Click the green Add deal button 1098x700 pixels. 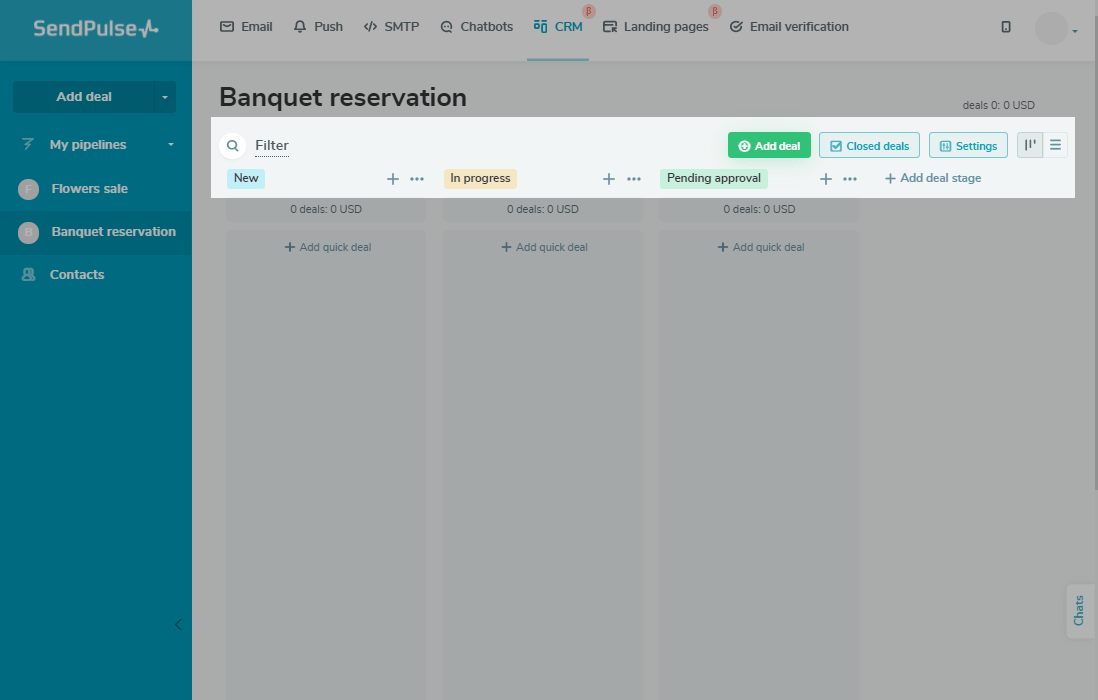pyautogui.click(x=769, y=146)
